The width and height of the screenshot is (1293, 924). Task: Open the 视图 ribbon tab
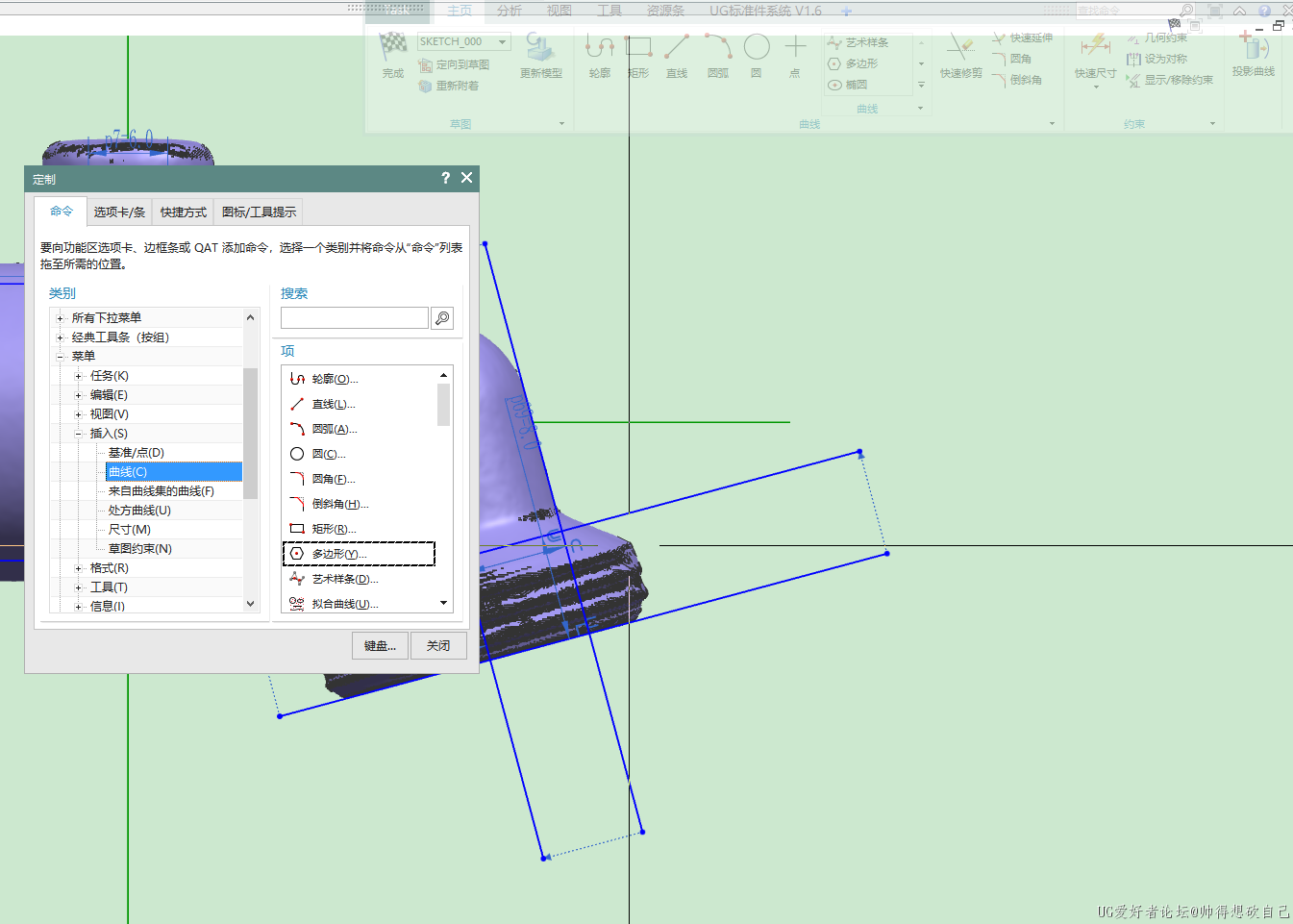559,11
